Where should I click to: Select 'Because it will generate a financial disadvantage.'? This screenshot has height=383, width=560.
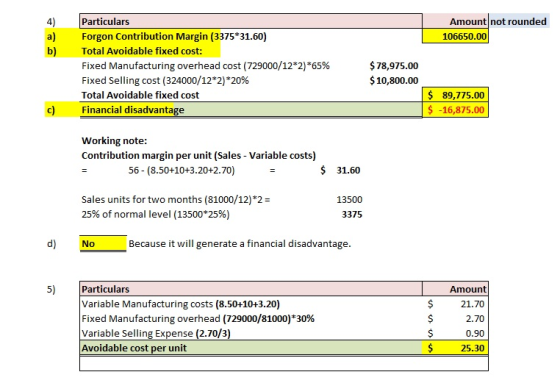(x=240, y=244)
